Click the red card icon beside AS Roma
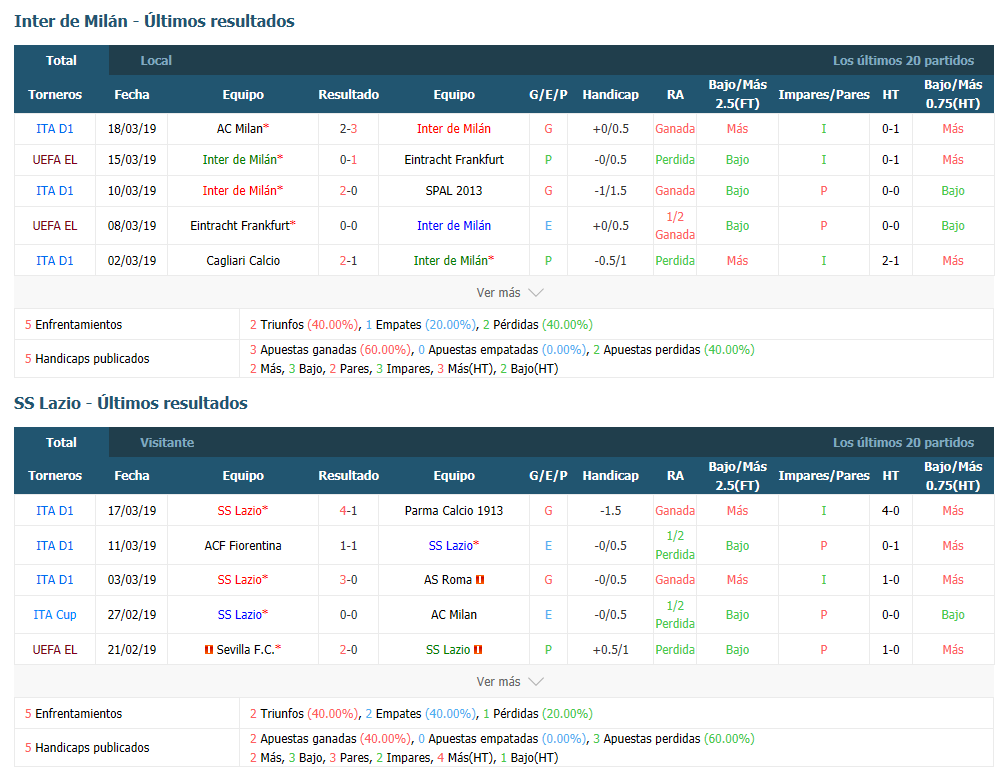This screenshot has width=1003, height=772. tap(480, 579)
